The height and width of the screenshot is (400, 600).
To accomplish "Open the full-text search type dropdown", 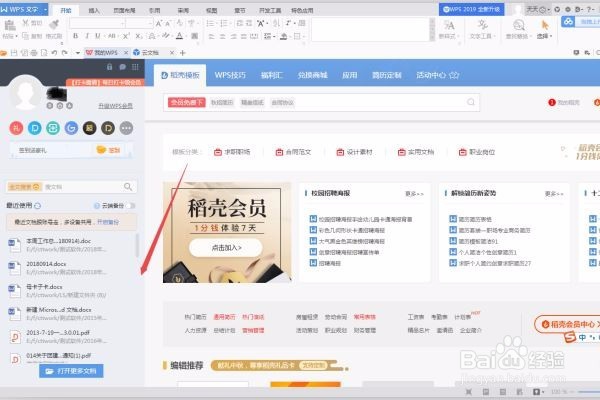I will [24, 187].
